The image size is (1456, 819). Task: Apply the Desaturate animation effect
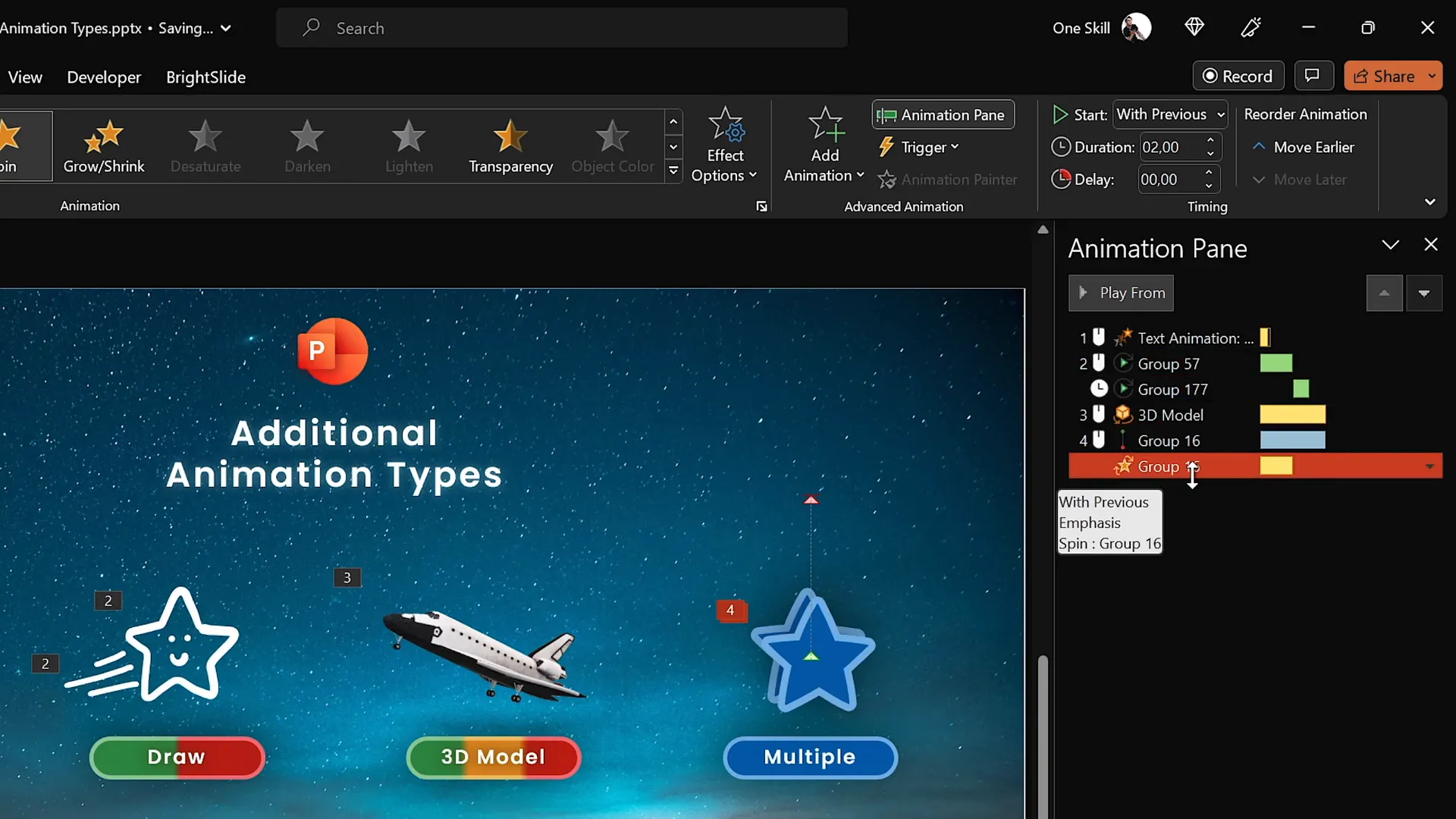205,146
